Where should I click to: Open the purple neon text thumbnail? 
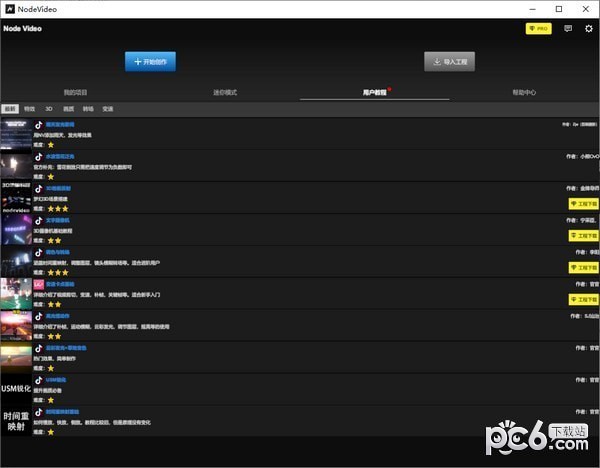[x=16, y=230]
